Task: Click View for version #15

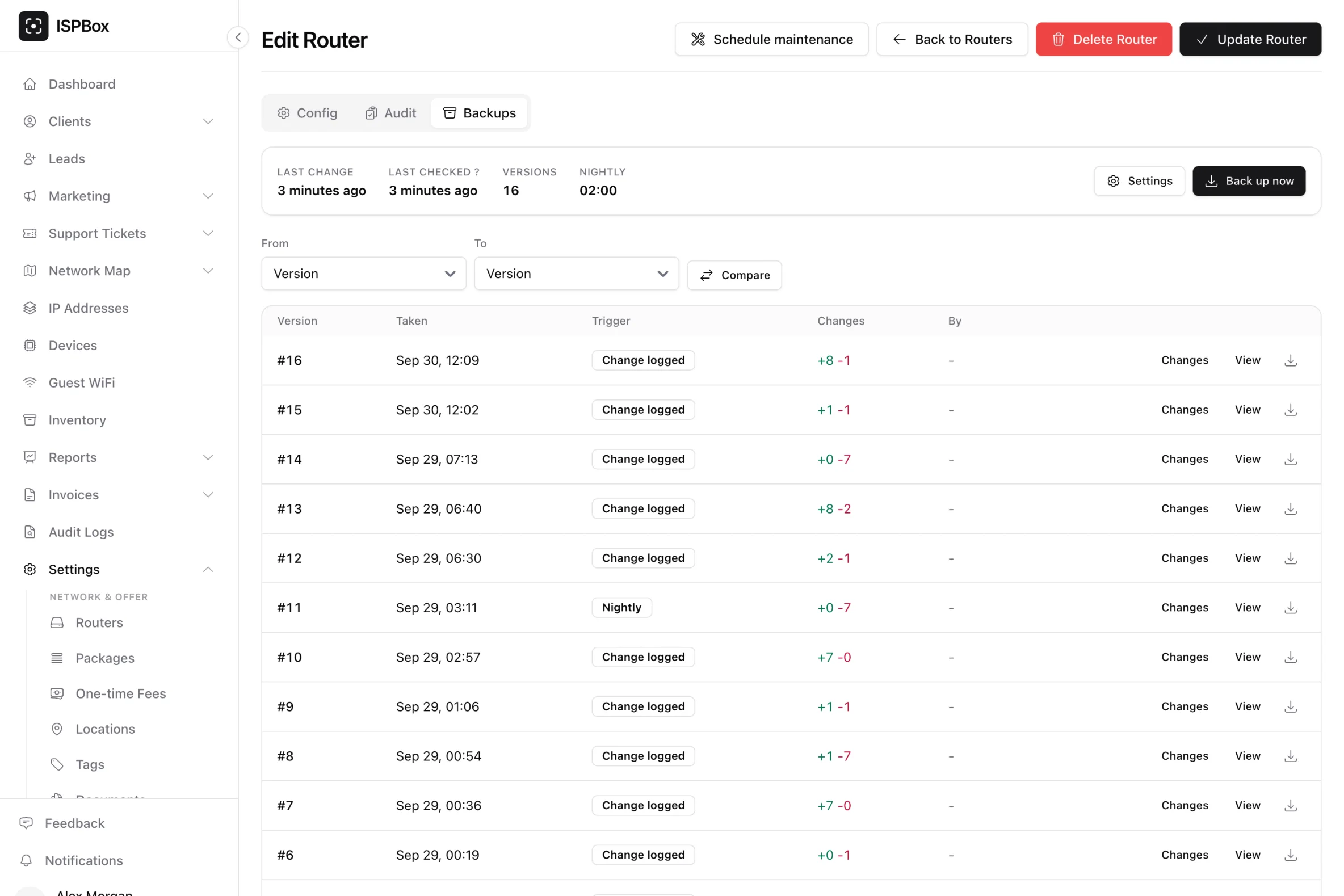Action: pos(1248,410)
